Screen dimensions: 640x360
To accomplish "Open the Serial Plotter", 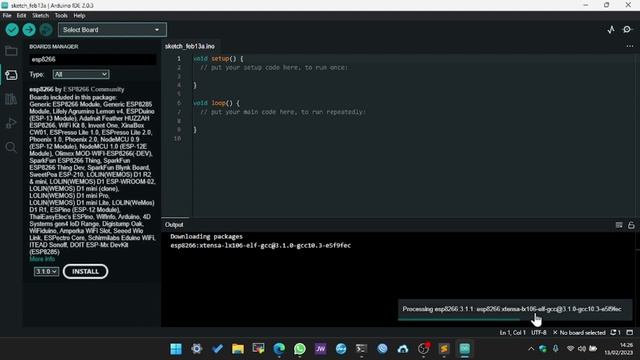I will (611, 29).
